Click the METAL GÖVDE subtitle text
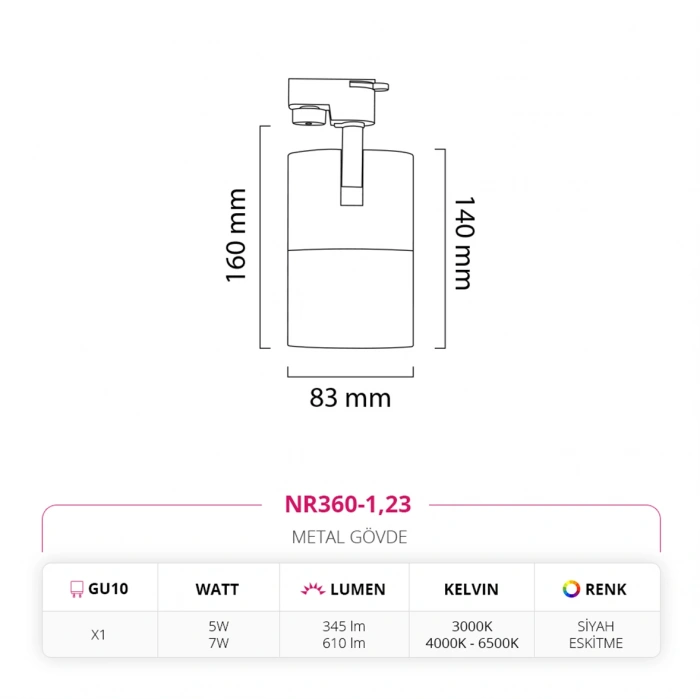 349,537
